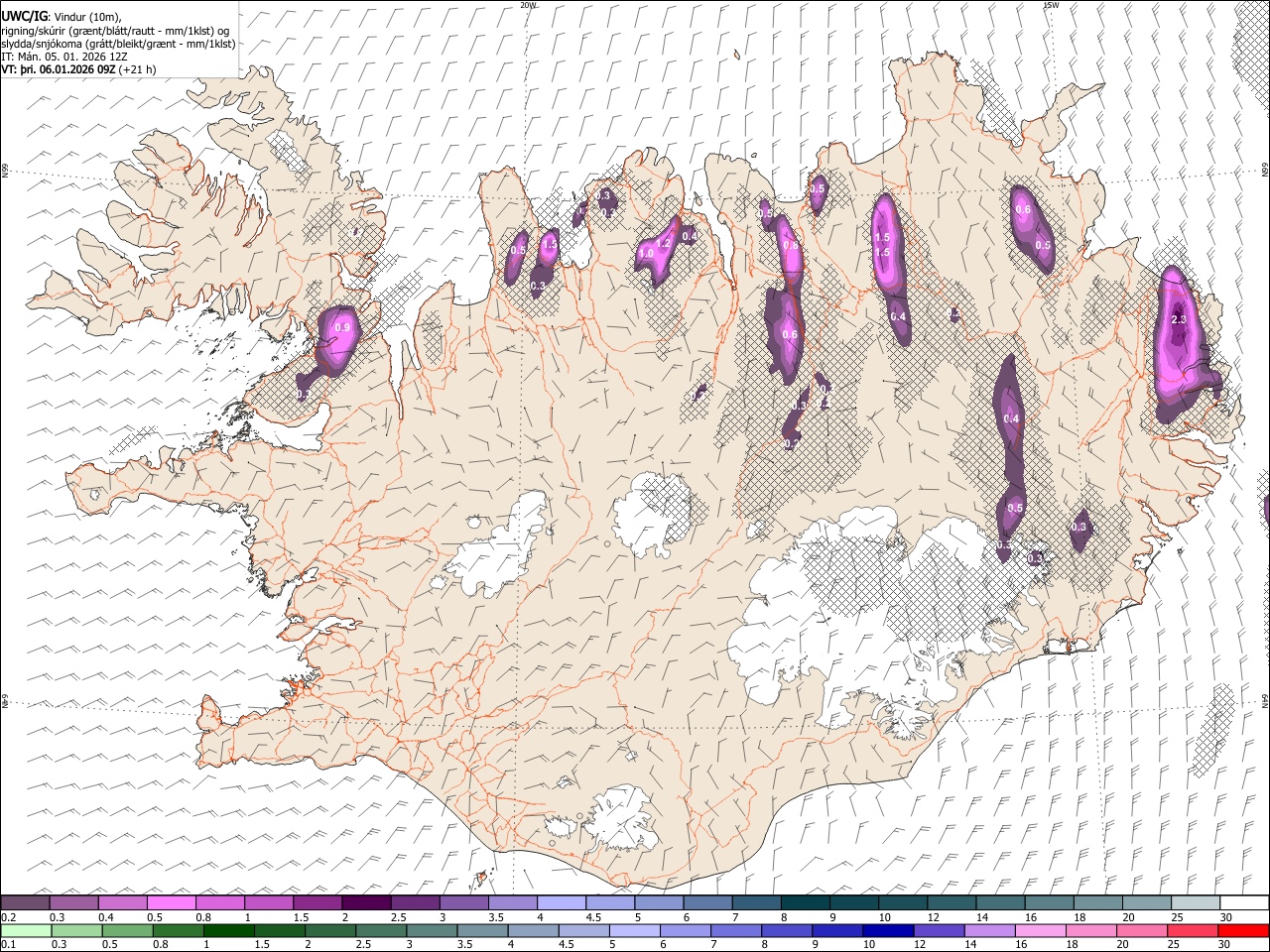The image size is (1270, 952).
Task: Pick the bright pink 0.5 swatch, upper scale
Action: [172, 902]
